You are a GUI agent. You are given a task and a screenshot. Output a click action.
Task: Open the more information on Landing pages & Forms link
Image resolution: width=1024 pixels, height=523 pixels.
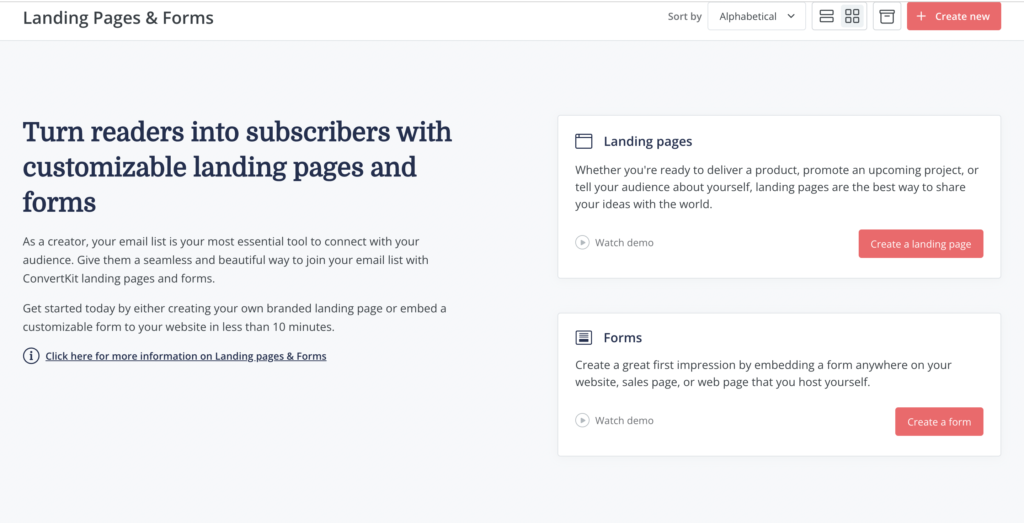tap(186, 356)
